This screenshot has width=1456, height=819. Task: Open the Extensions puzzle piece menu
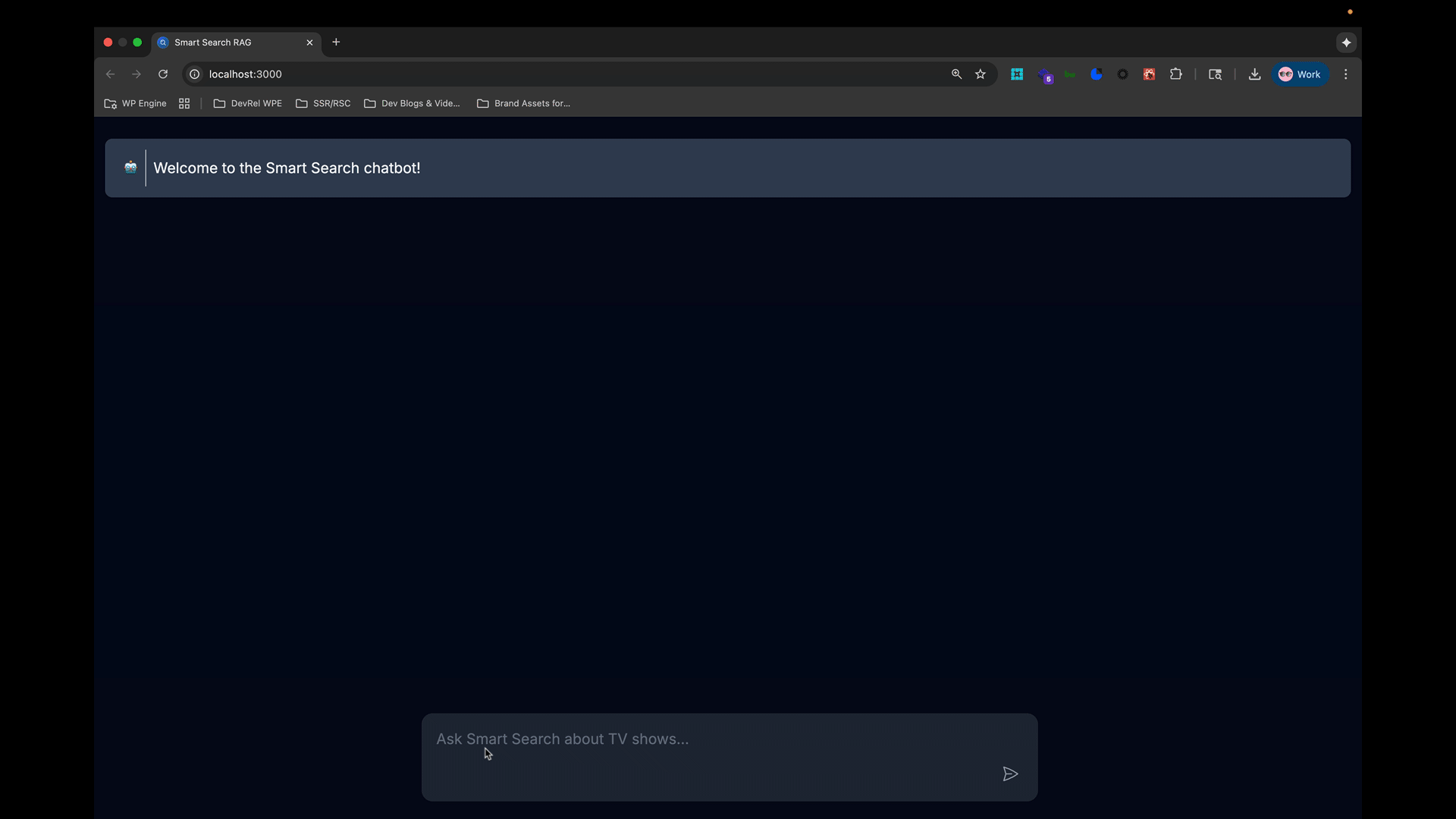[1175, 74]
